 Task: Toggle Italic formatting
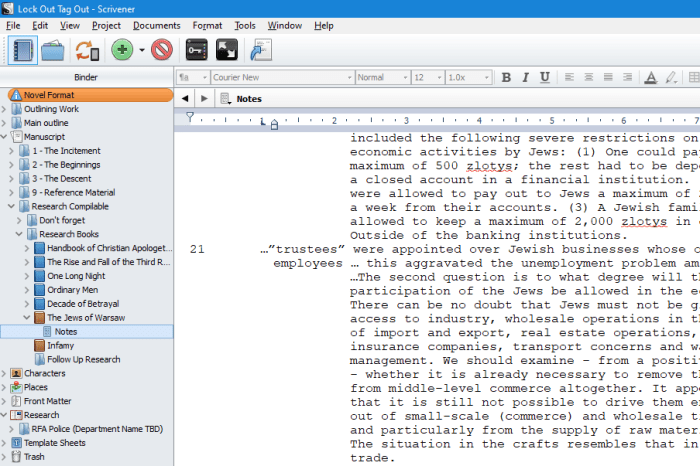click(x=526, y=77)
